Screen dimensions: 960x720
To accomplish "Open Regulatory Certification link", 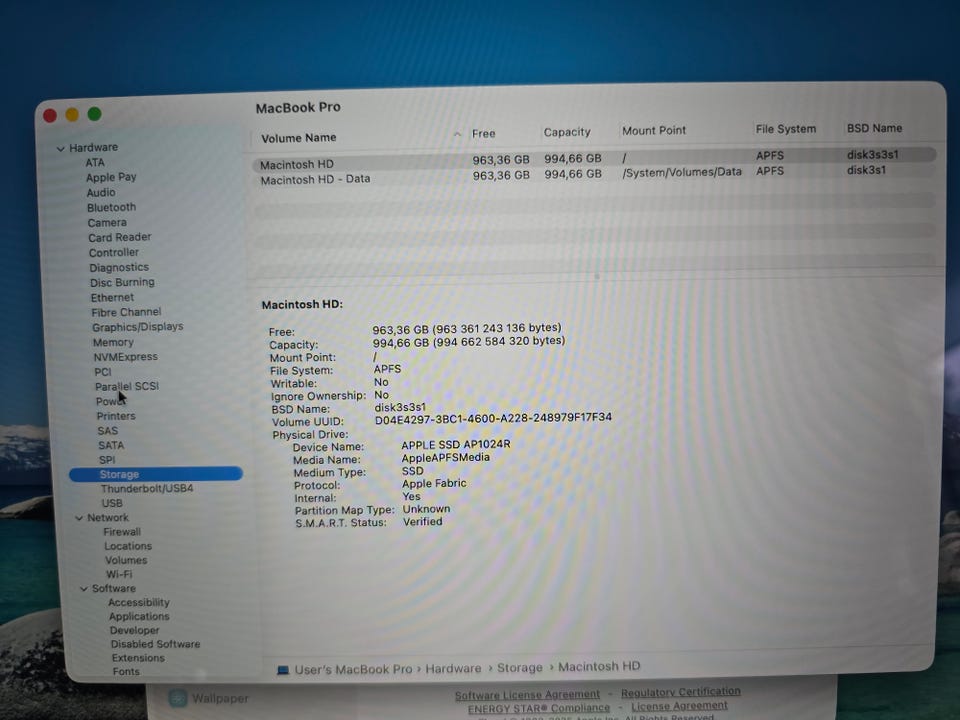I will coord(681,692).
